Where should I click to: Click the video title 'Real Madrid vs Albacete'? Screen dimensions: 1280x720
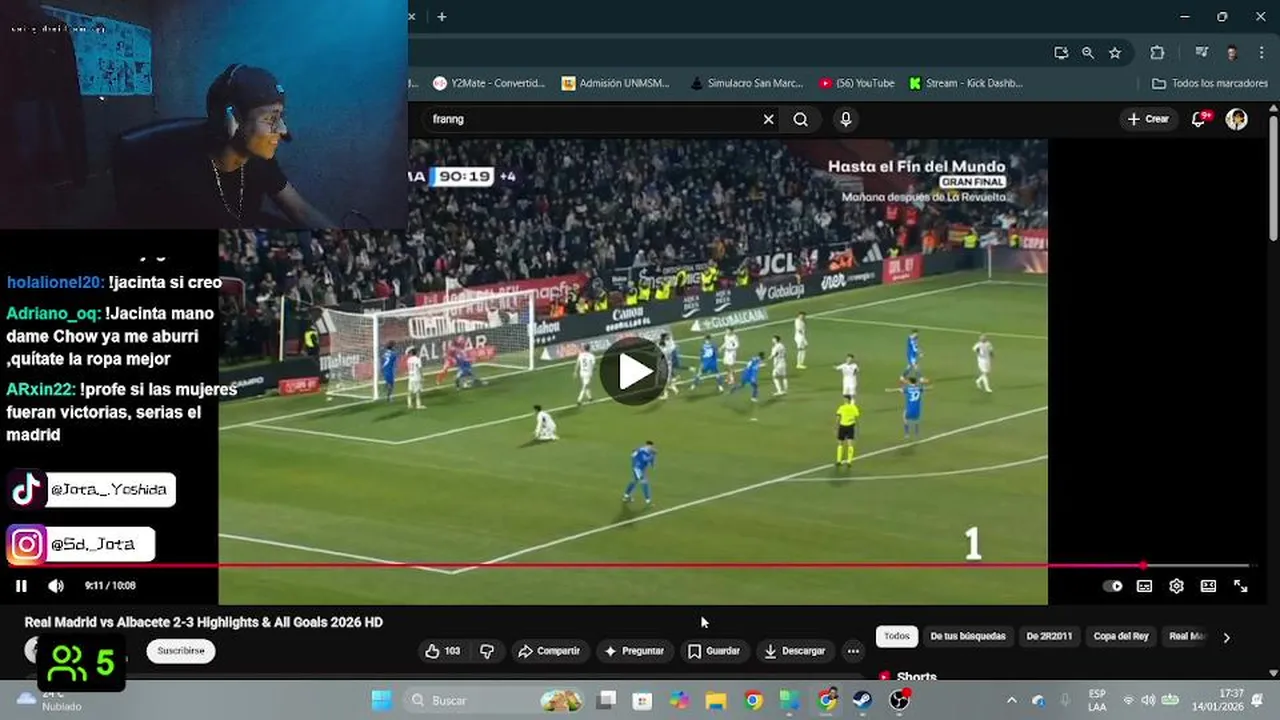click(204, 622)
